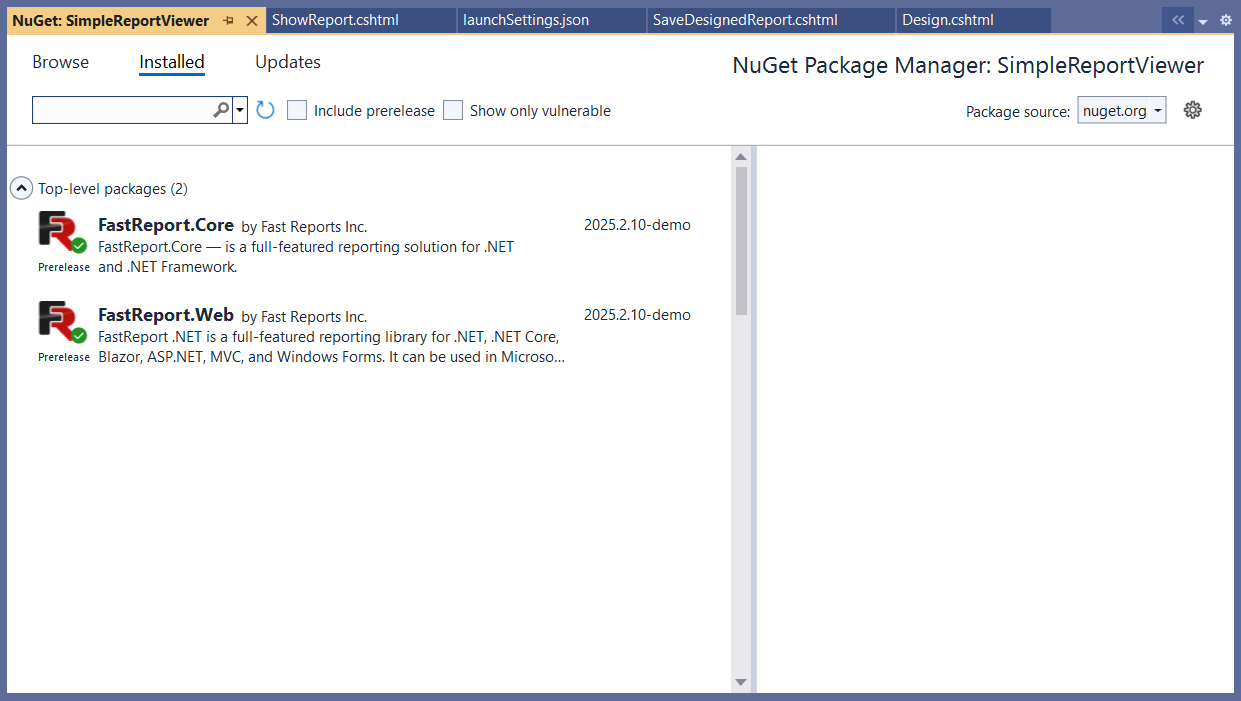1241x701 pixels.
Task: Open NuGet settings gear icon
Action: click(x=1192, y=110)
